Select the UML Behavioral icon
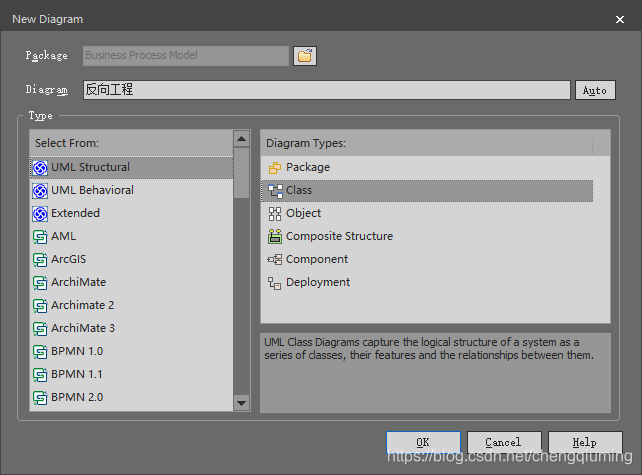 click(40, 190)
